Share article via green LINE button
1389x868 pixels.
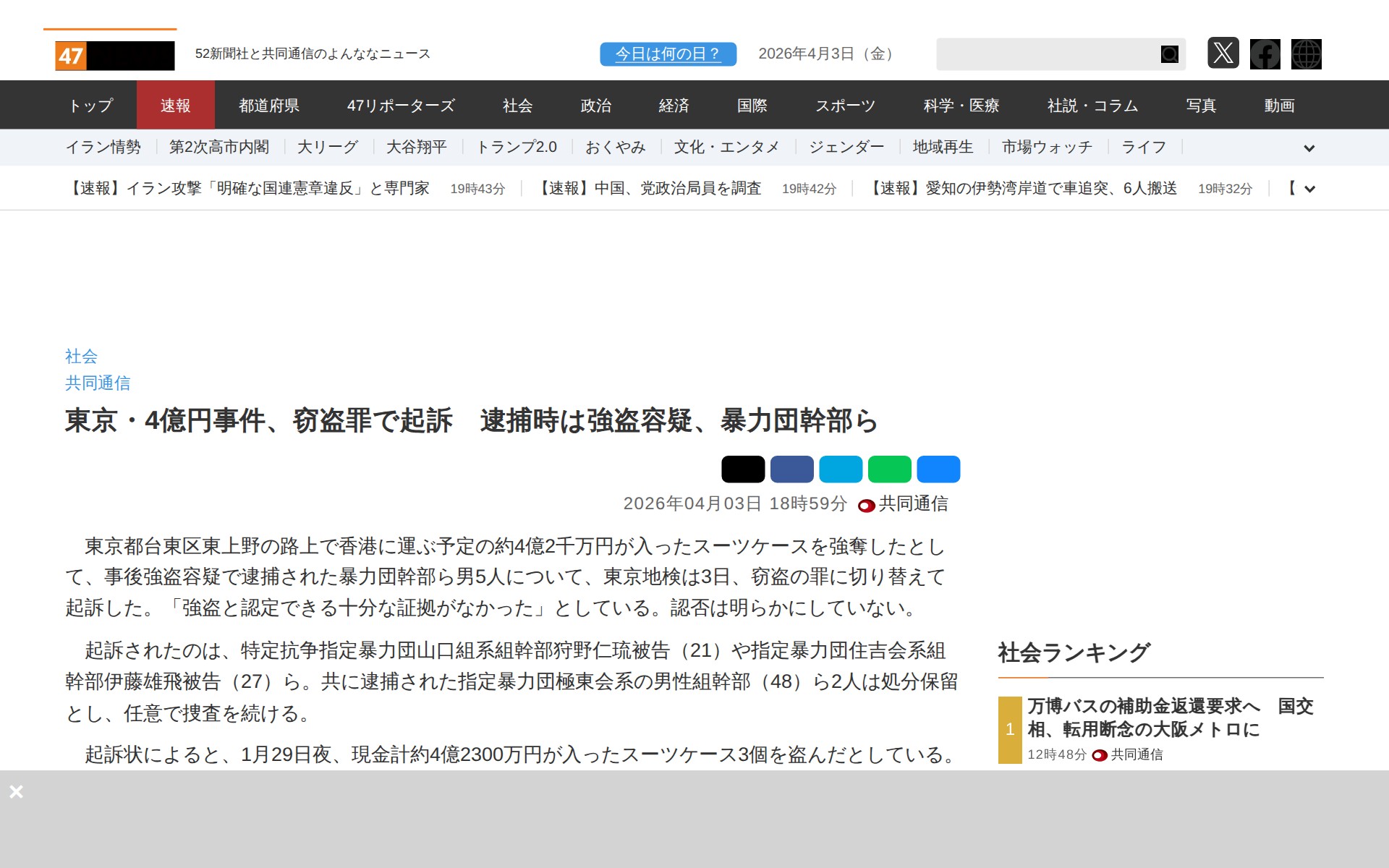point(889,469)
